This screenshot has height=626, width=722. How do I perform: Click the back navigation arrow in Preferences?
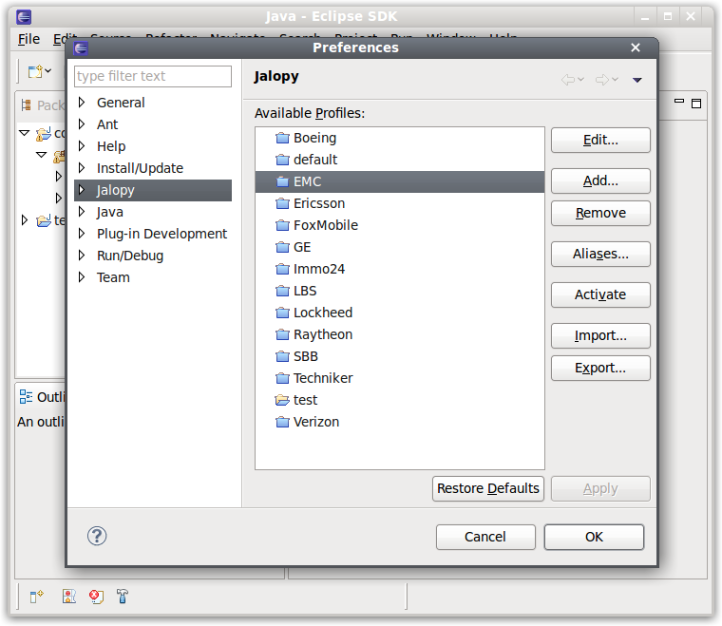[x=568, y=80]
